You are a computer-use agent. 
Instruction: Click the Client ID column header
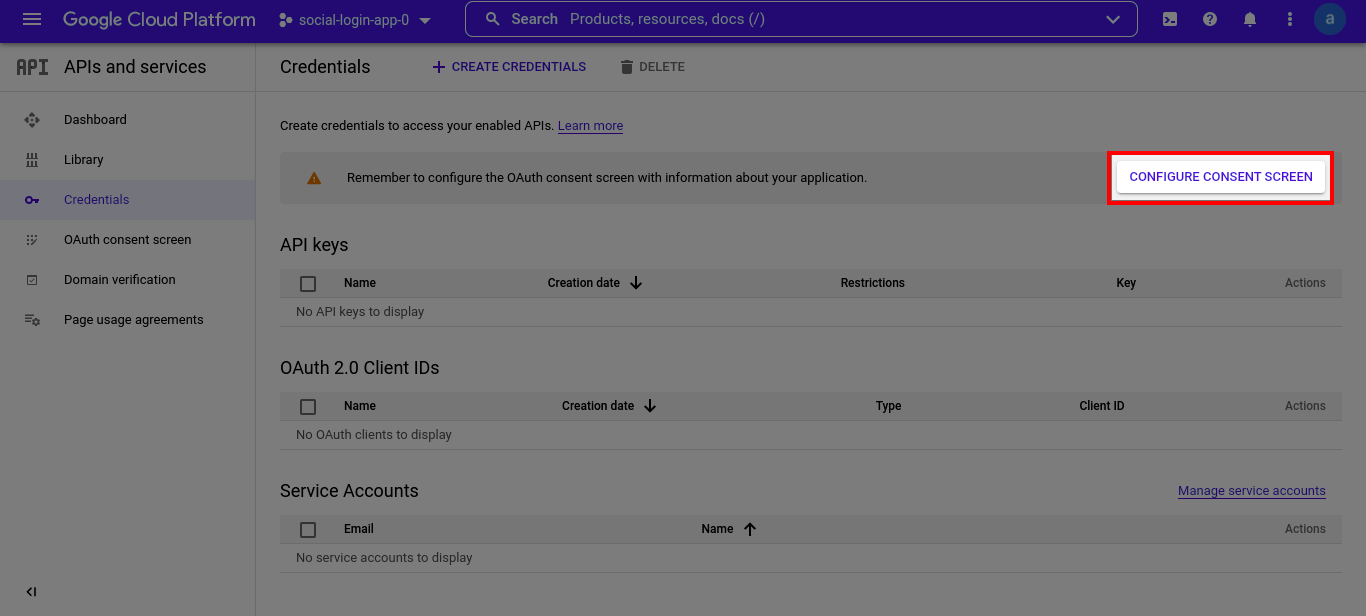tap(1102, 406)
